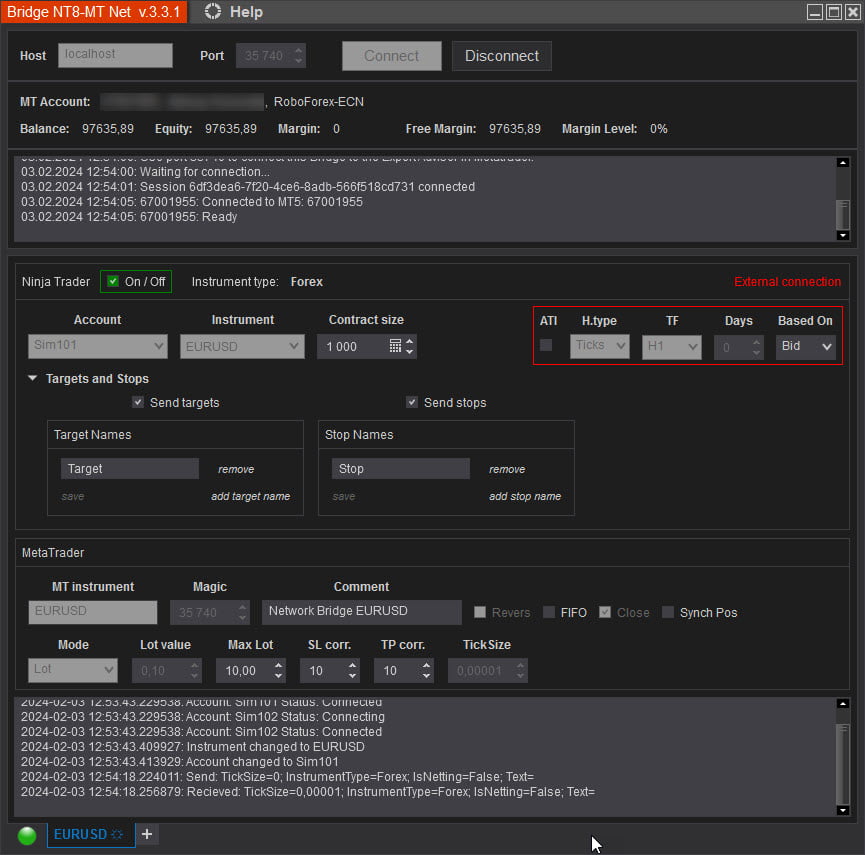Open the Mode Lot dropdown
Viewport: 865px width, 855px height.
pyautogui.click(x=73, y=670)
